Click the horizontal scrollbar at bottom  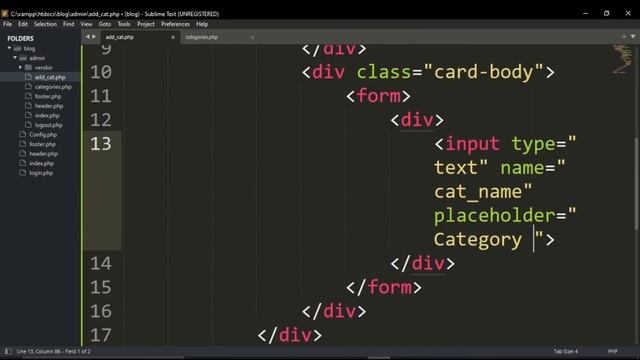pos(379,358)
